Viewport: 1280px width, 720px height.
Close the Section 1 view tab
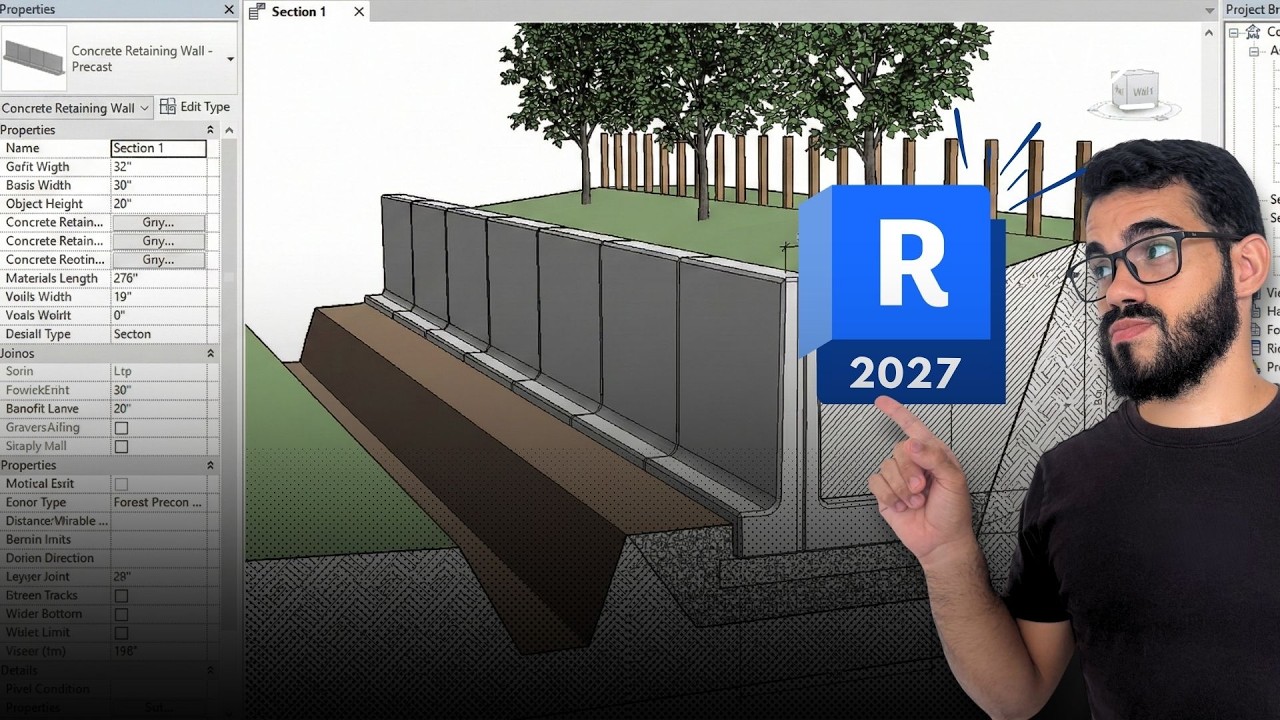point(359,12)
